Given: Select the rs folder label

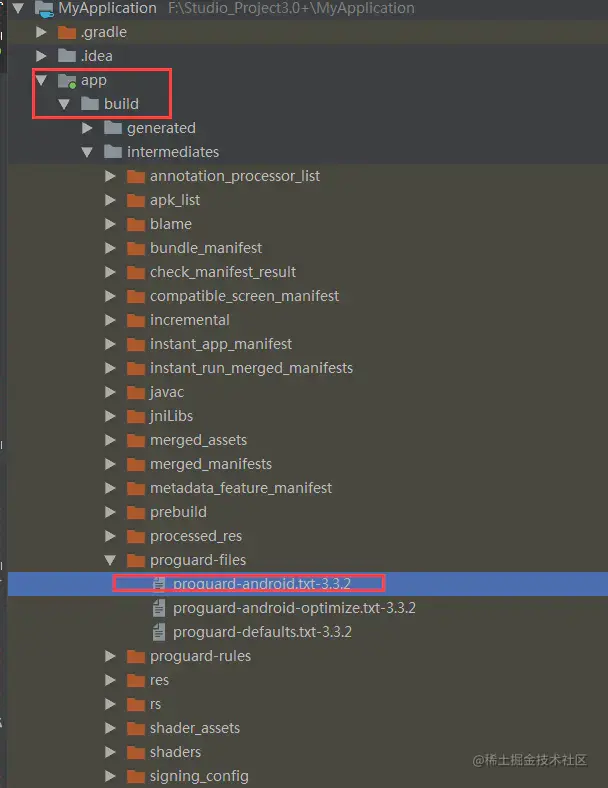Looking at the screenshot, I should [155, 704].
